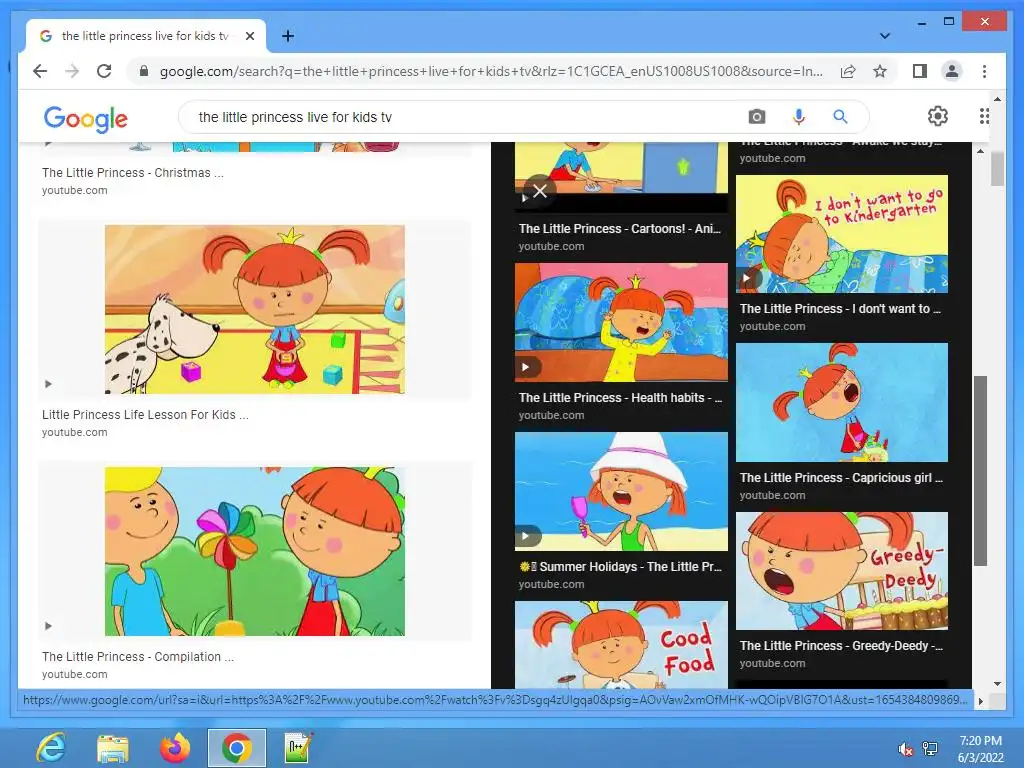Open the 'Capricious girl' video thumbnail

[x=842, y=402]
